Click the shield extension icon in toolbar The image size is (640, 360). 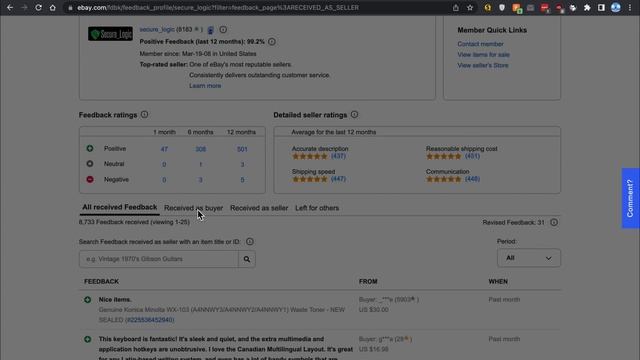click(x=502, y=7)
